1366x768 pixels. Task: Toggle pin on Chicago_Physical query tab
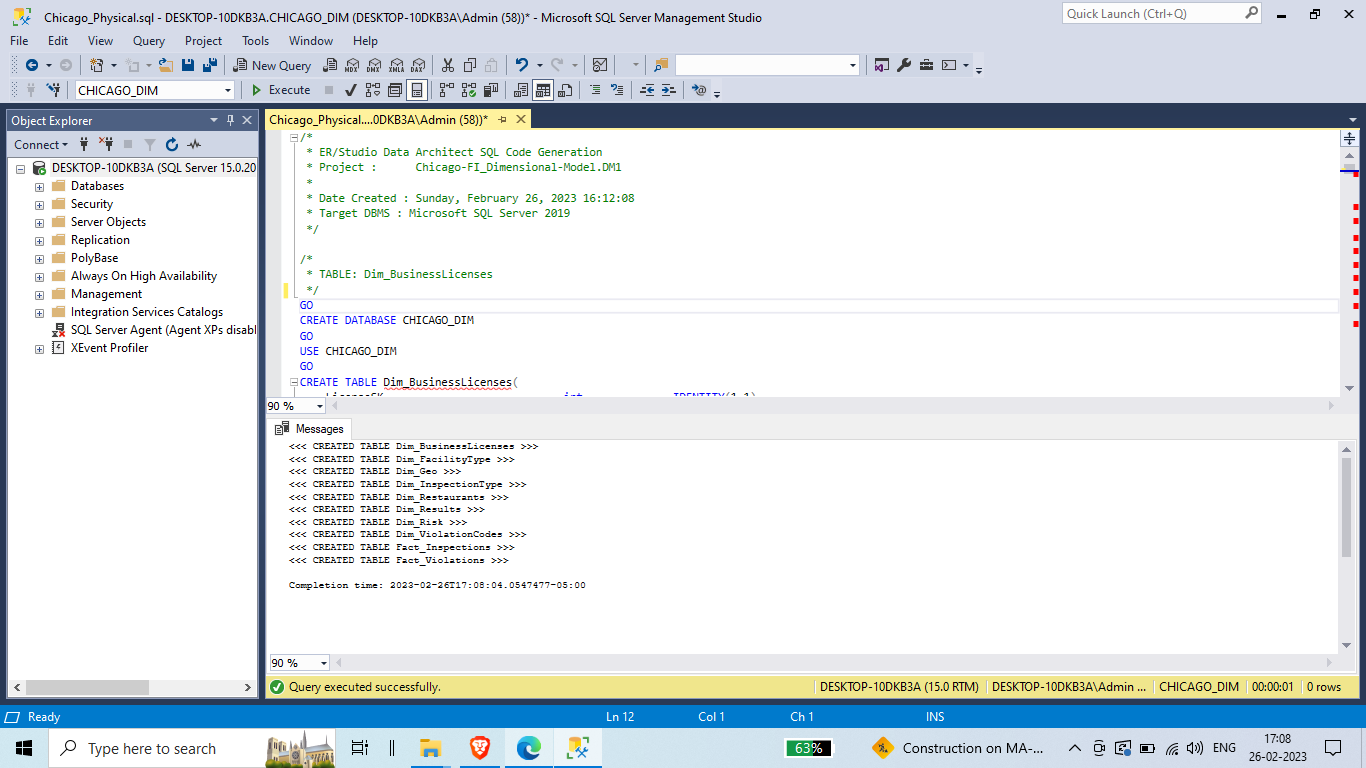coord(502,119)
